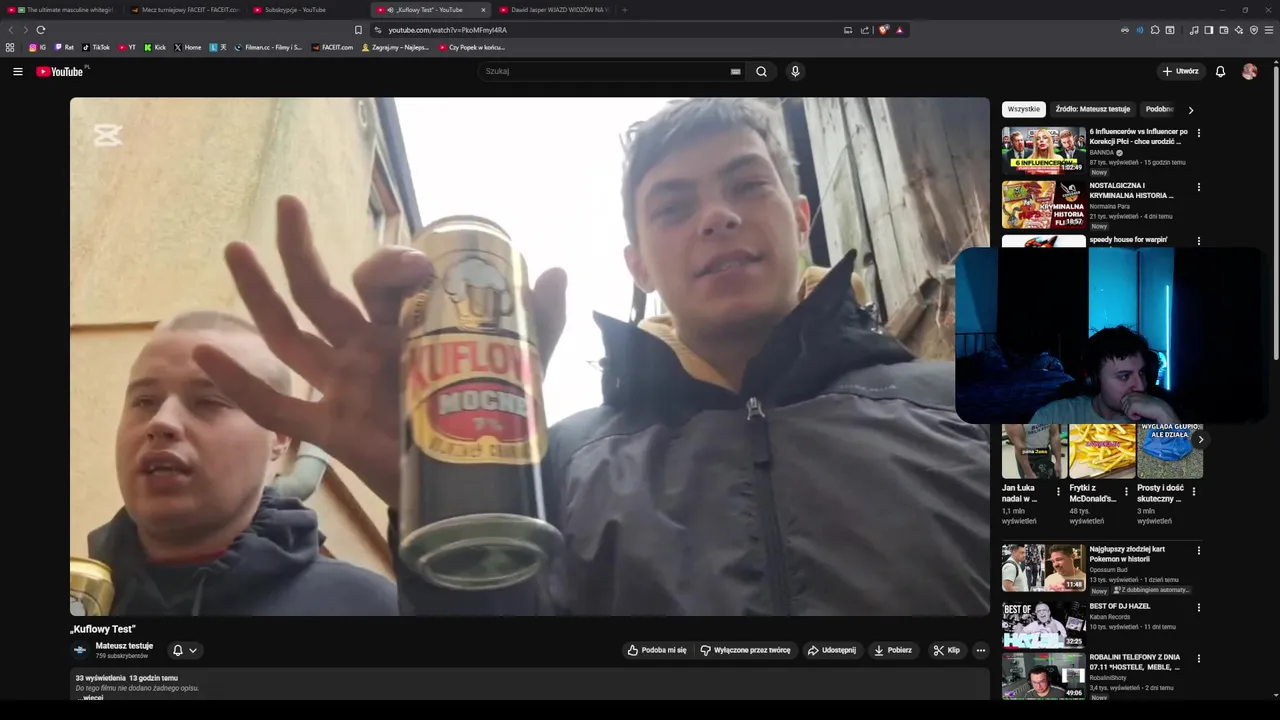The image size is (1280, 720).
Task: Click the dislike button Wyłączone przez twórcę
Action: click(x=745, y=650)
